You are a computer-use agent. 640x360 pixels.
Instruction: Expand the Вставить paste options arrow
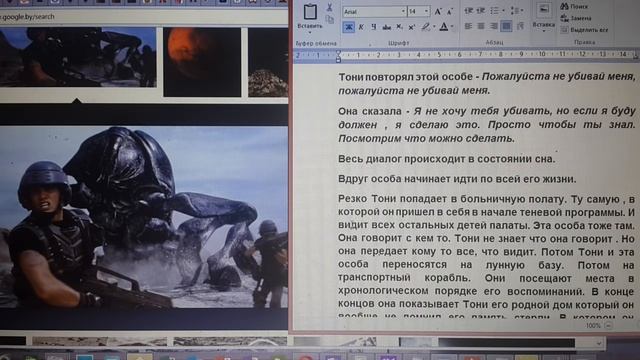[x=310, y=33]
